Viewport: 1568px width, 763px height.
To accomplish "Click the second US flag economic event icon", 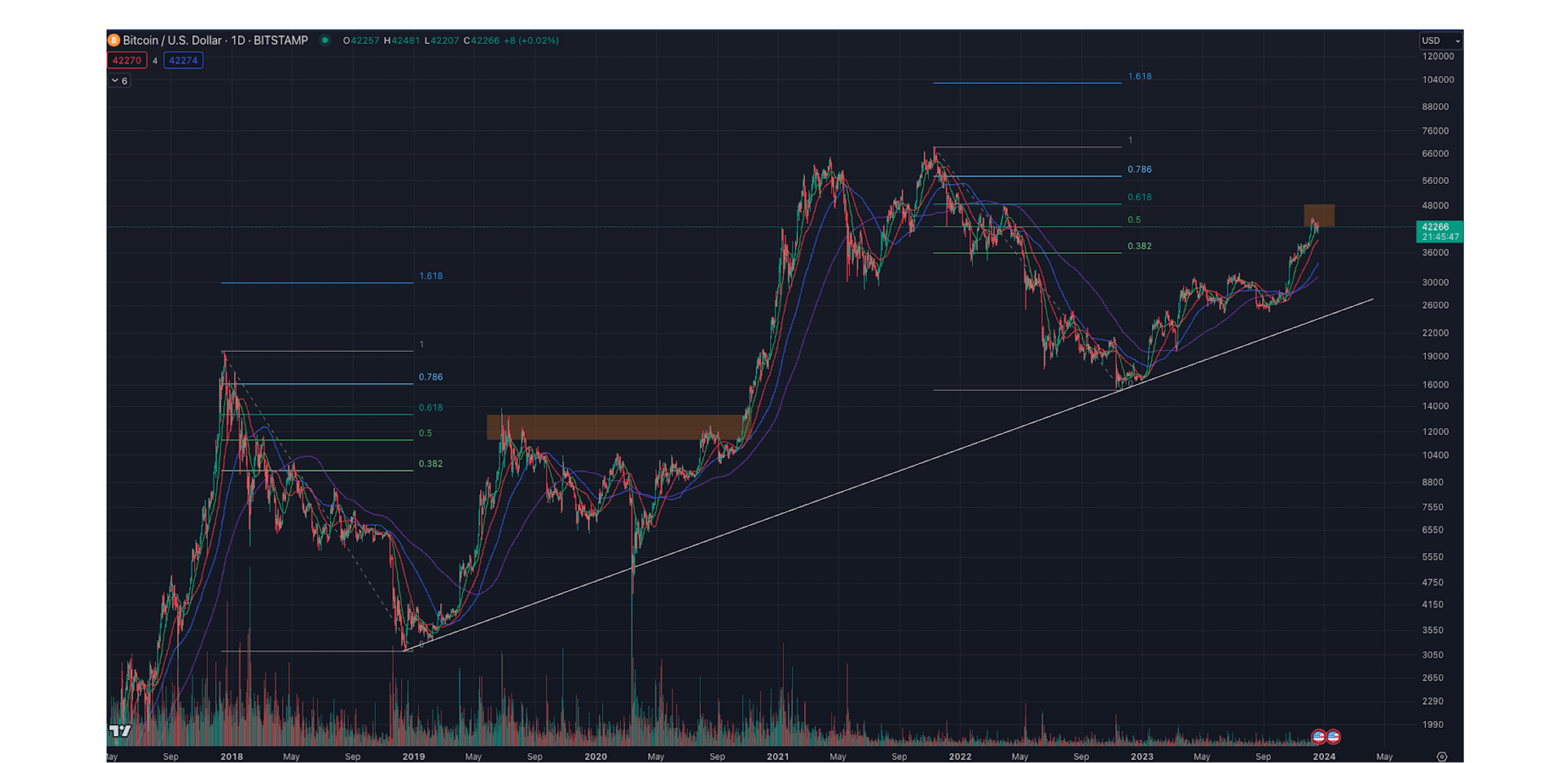I will point(1333,737).
